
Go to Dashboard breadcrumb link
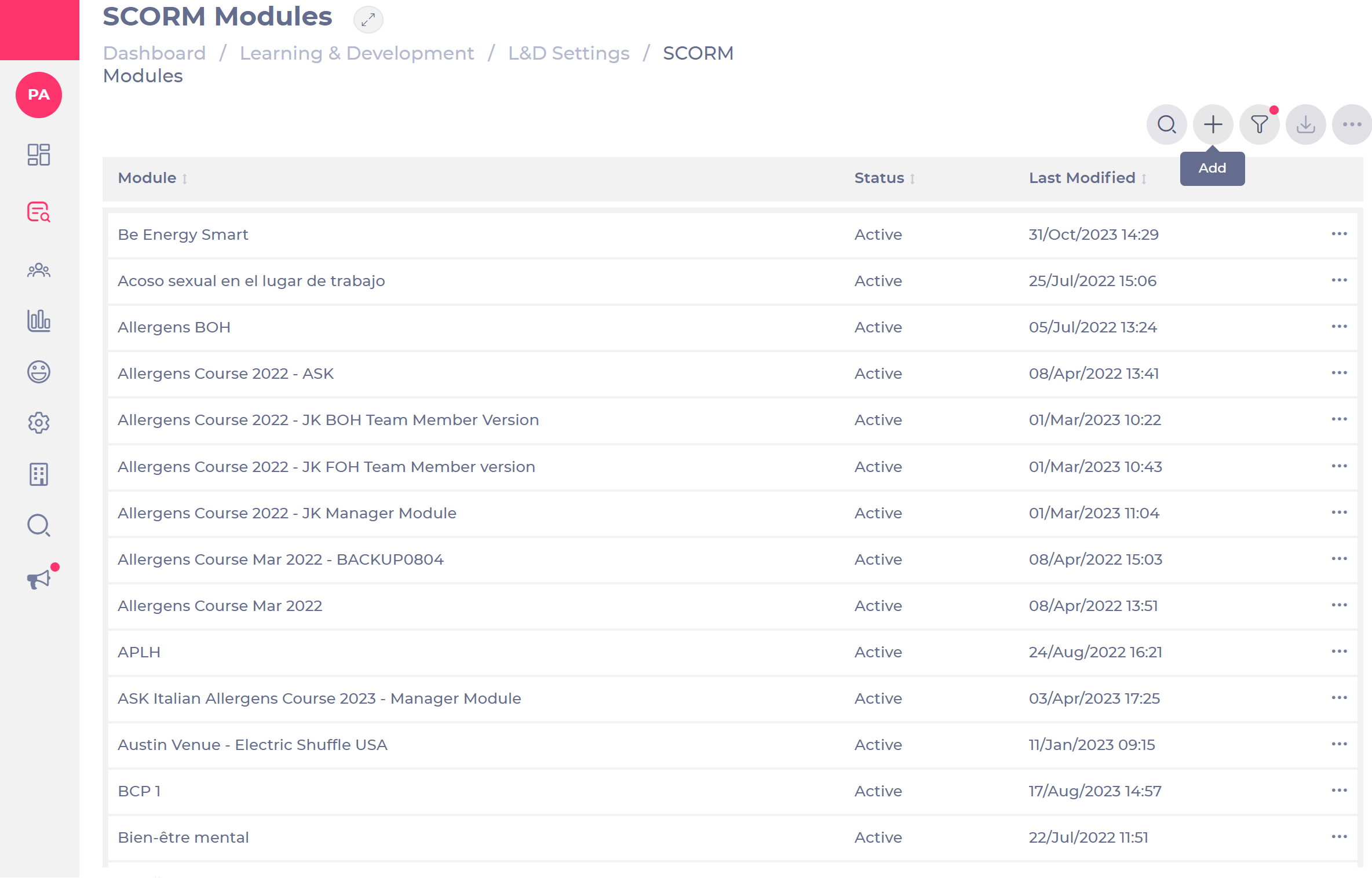coord(154,53)
